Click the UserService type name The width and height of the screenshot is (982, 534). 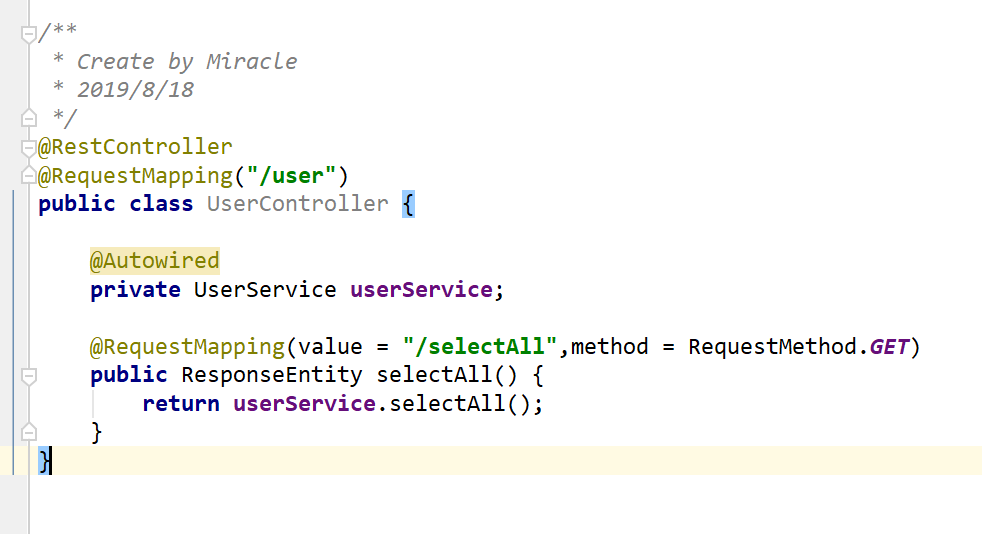click(x=265, y=289)
